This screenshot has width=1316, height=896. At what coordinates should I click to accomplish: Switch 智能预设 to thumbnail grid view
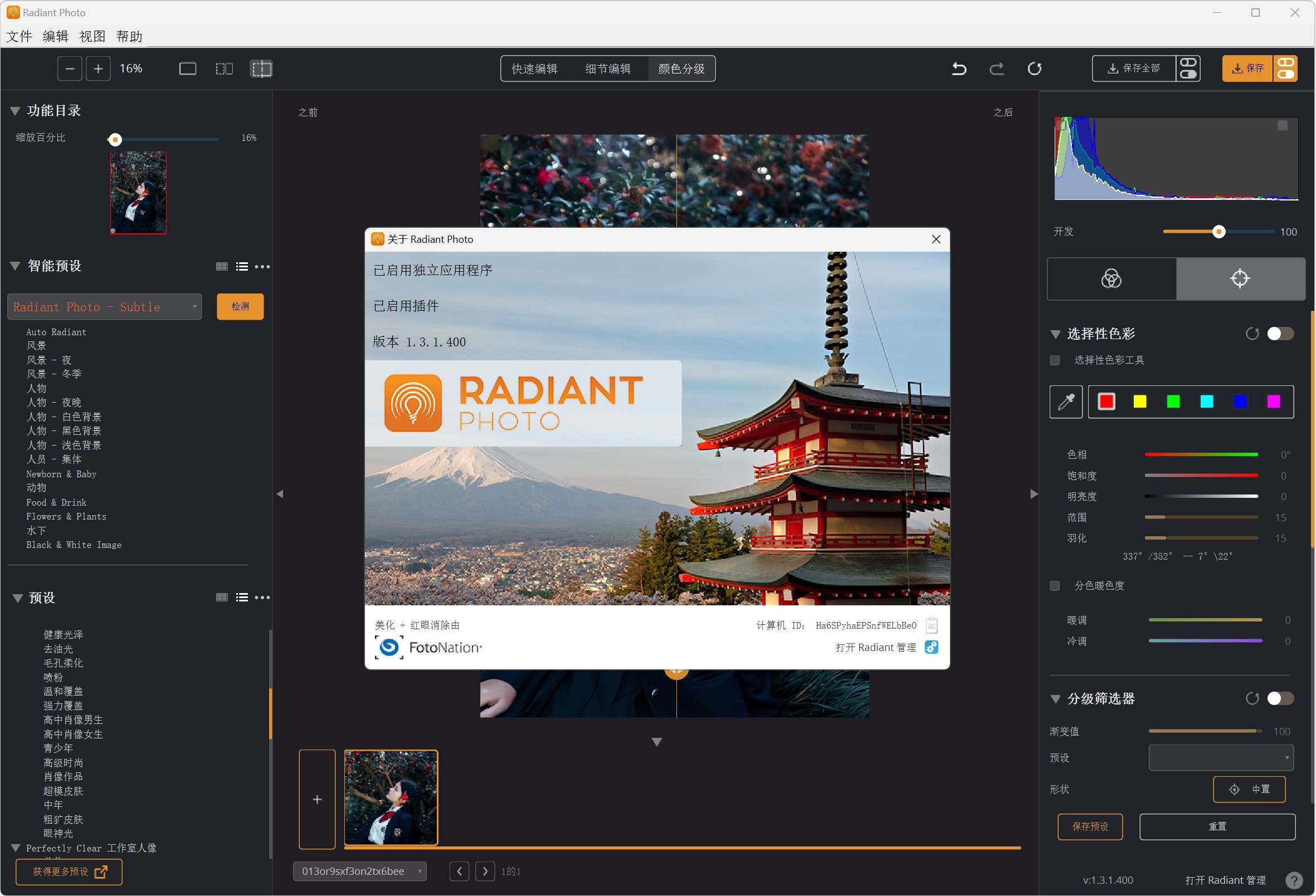tap(222, 267)
